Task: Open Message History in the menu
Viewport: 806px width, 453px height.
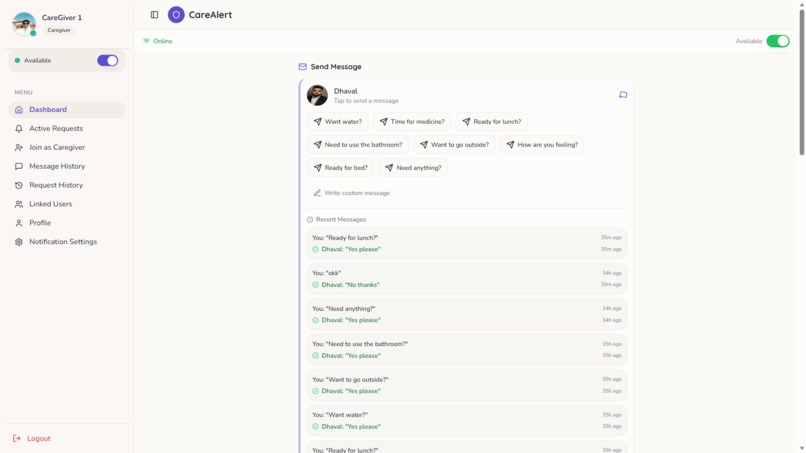Action: [x=67, y=166]
